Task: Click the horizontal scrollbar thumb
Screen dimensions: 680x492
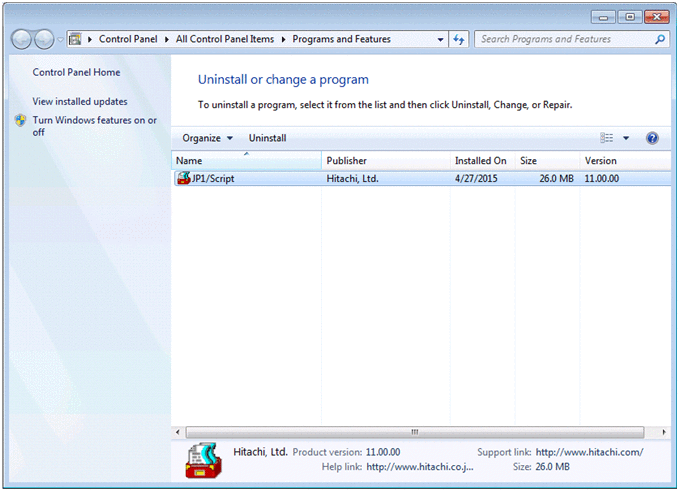Action: pos(415,432)
